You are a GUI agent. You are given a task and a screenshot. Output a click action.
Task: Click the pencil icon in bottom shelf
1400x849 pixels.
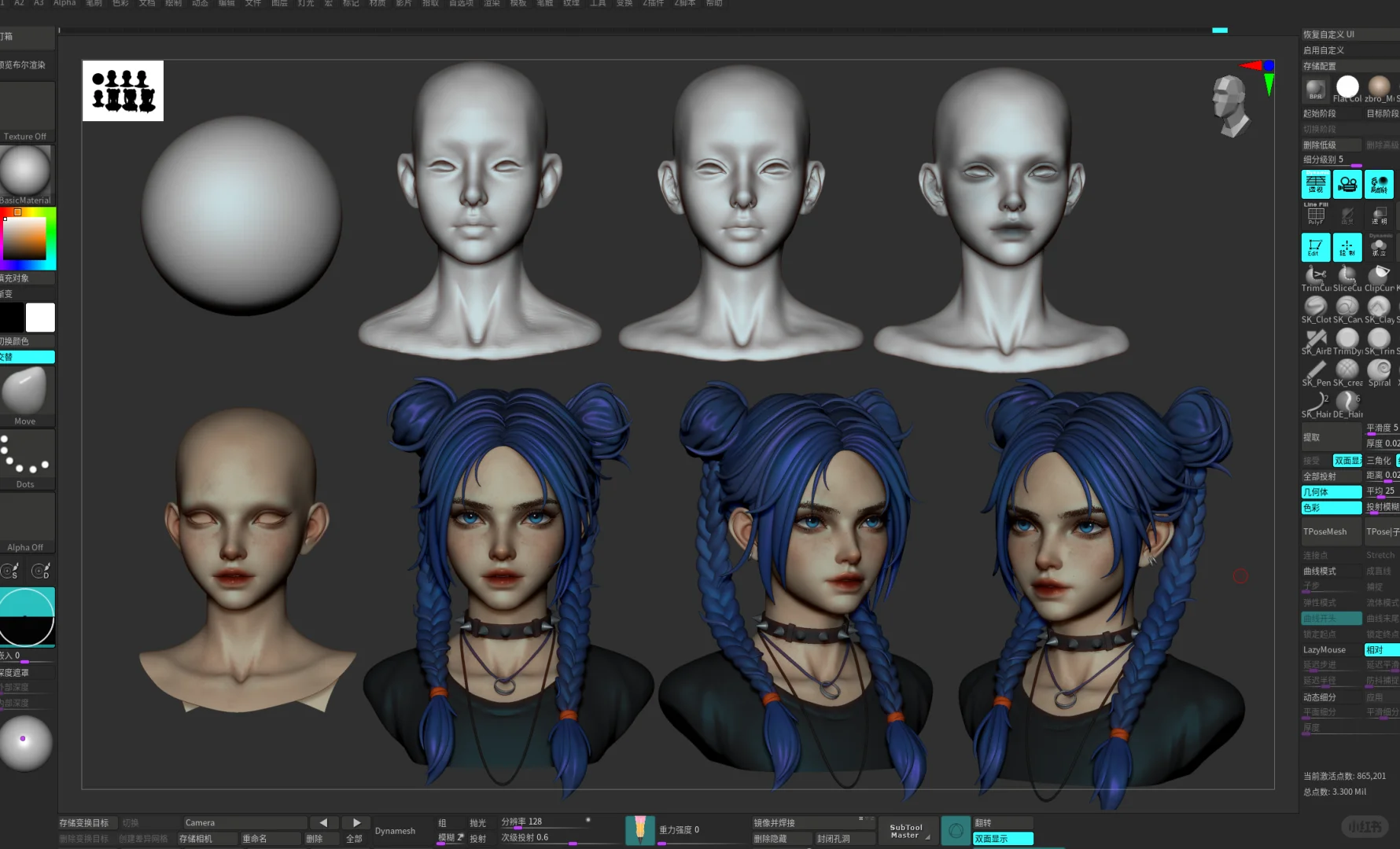coord(640,830)
